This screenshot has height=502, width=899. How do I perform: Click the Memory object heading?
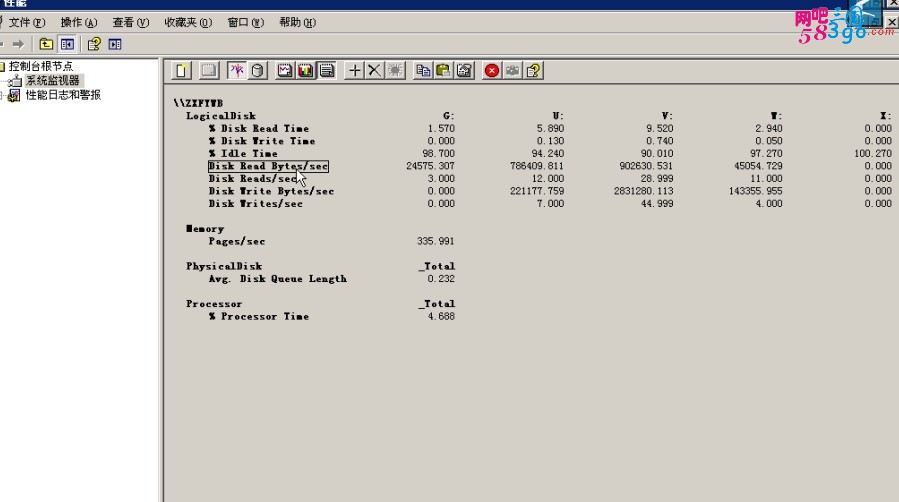pyautogui.click(x=205, y=229)
